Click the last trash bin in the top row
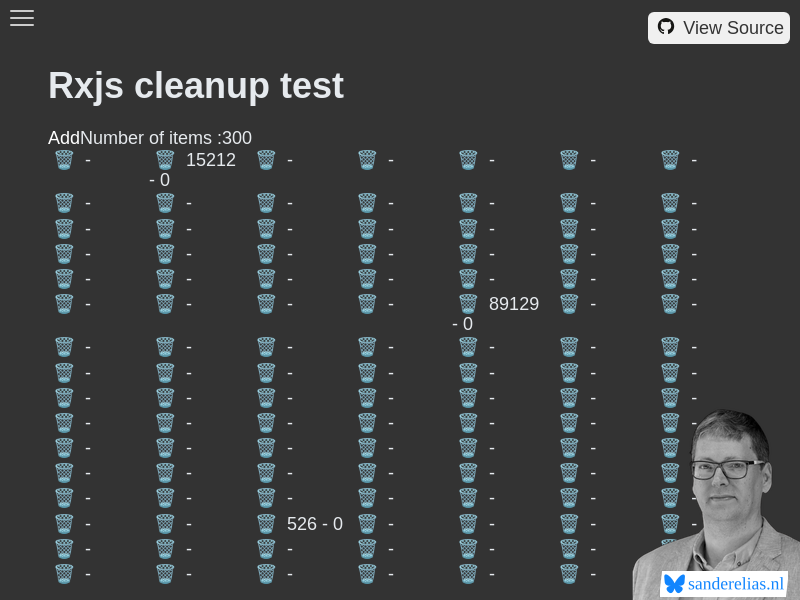Viewport: 800px width, 600px height. coord(669,159)
